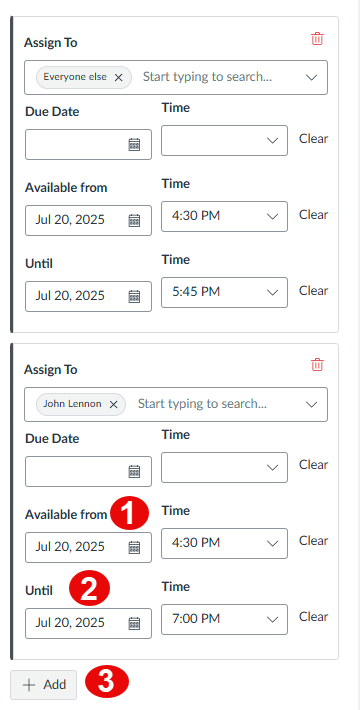
Task: Expand the Everyone else Assign To dropdown
Action: 312,77
